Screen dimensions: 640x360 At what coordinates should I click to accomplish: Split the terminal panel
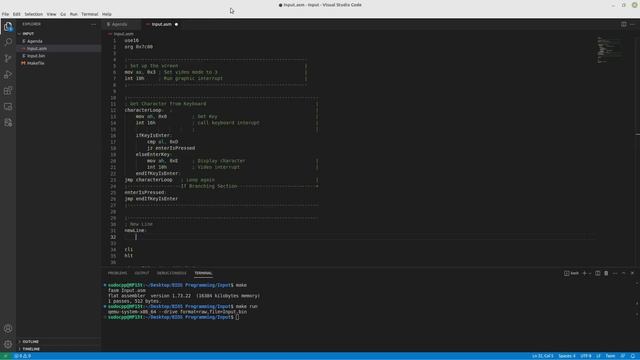[x=598, y=273]
